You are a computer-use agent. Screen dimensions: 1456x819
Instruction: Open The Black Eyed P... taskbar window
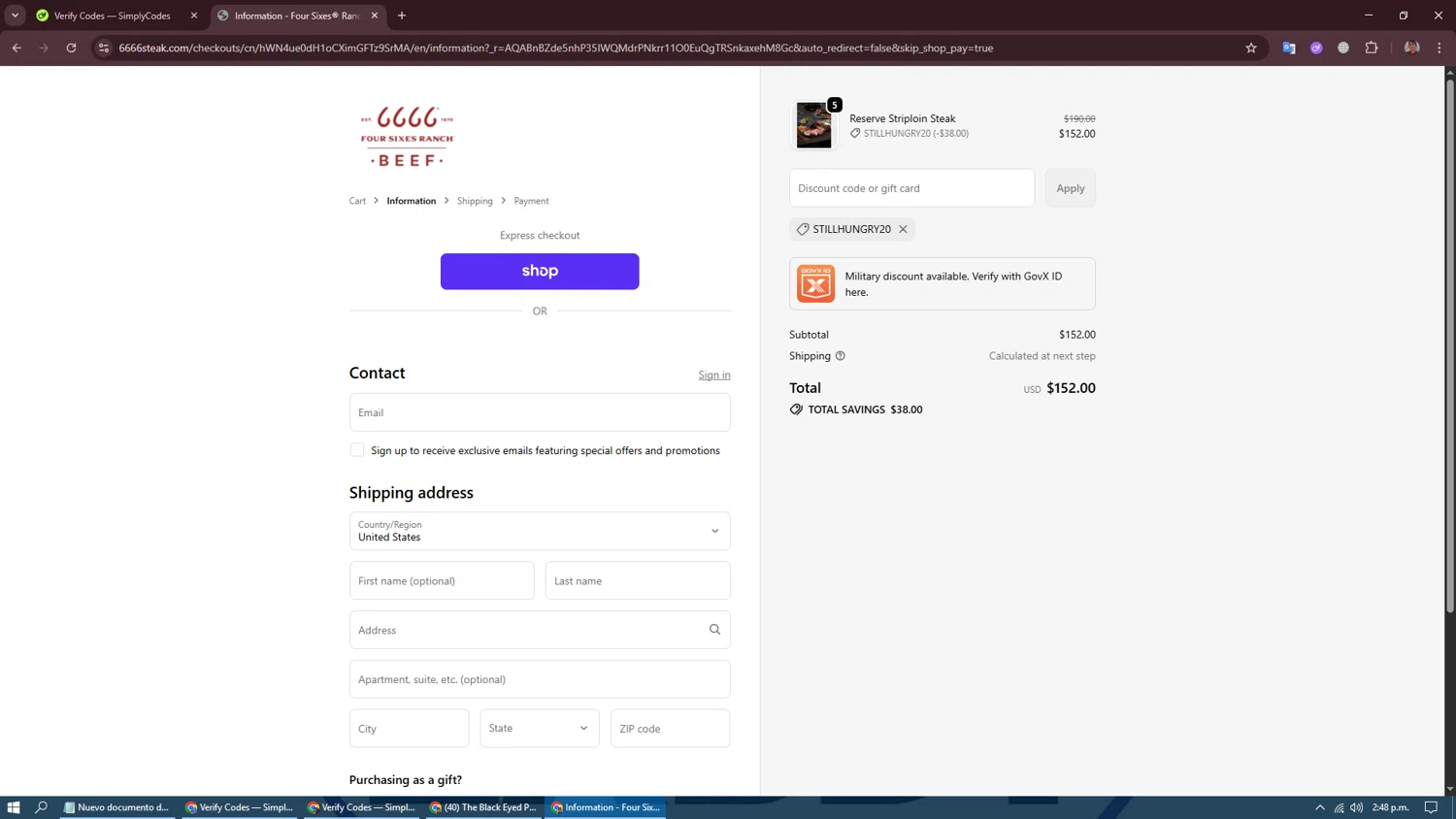point(483,807)
